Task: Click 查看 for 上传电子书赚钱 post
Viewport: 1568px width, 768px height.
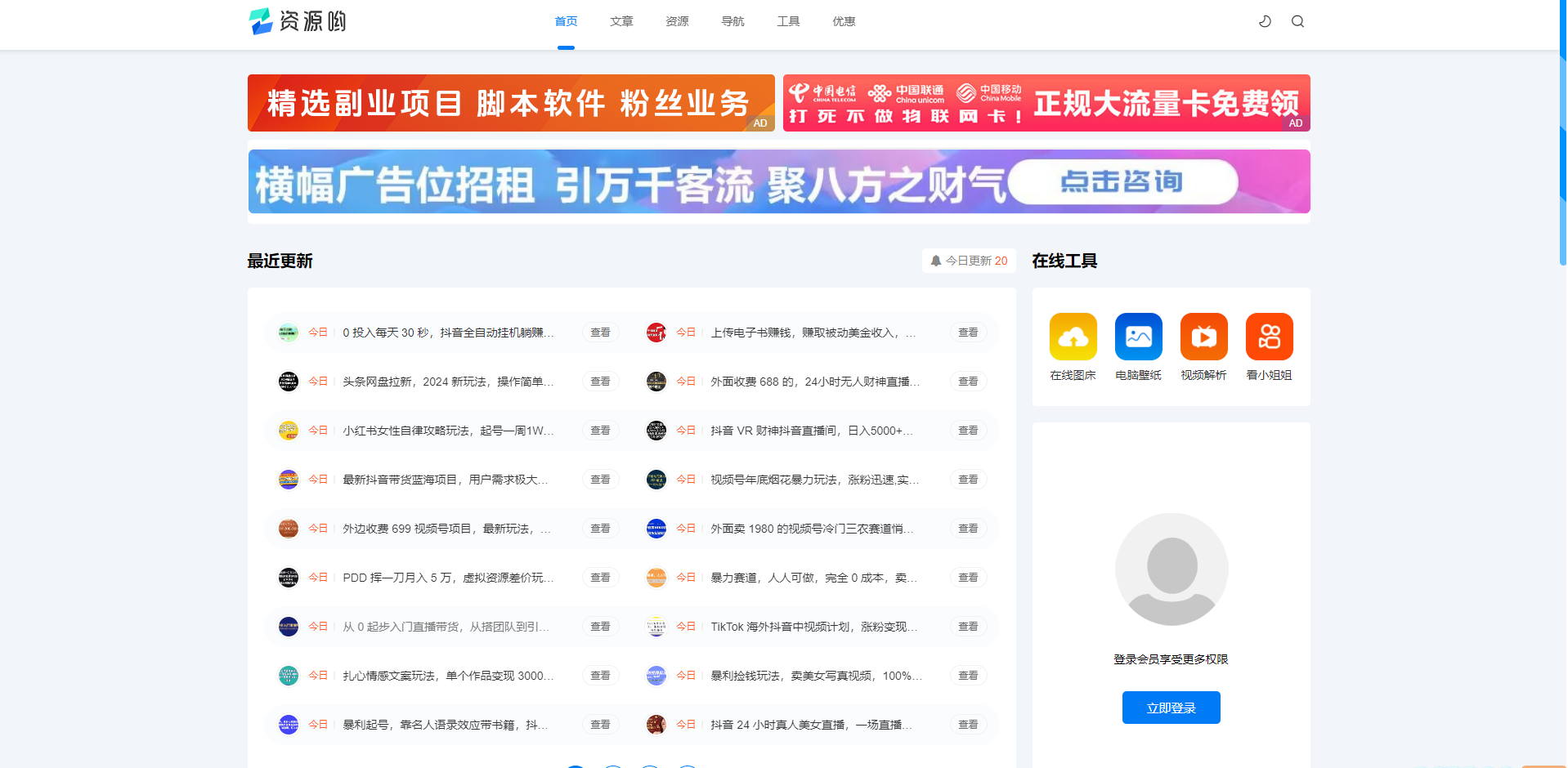Action: point(969,333)
